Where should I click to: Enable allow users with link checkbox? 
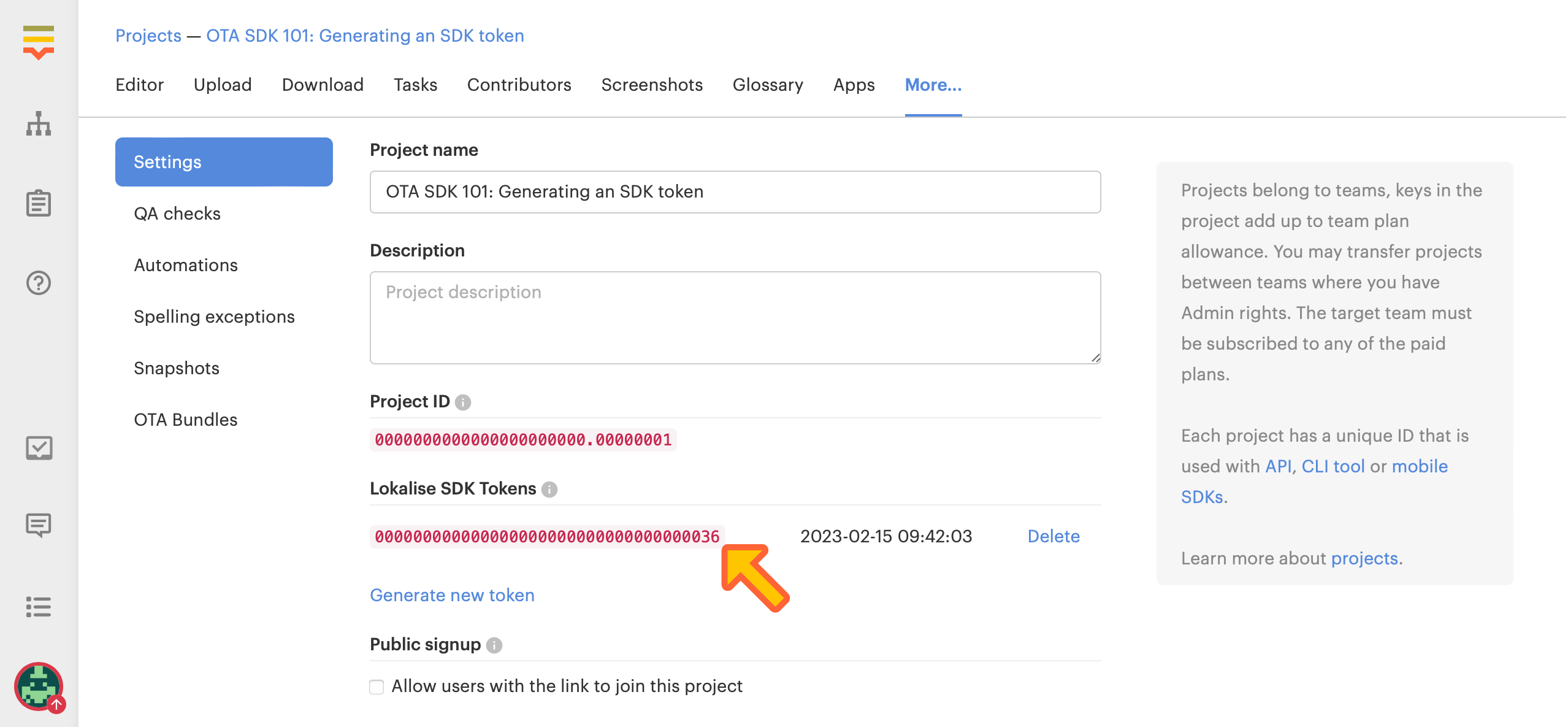click(377, 687)
